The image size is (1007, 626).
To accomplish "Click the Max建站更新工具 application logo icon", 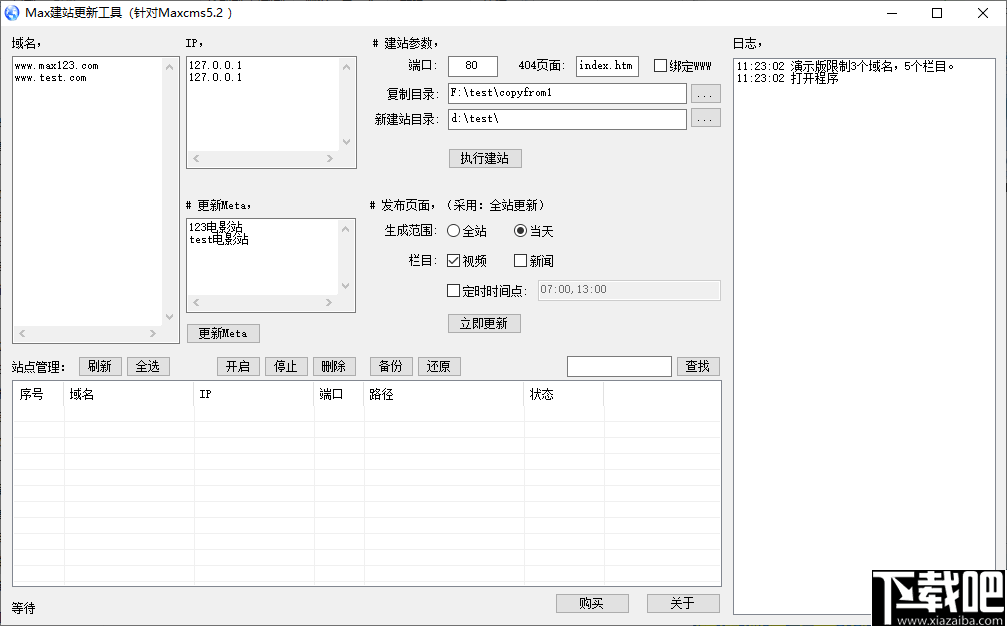I will coord(12,13).
